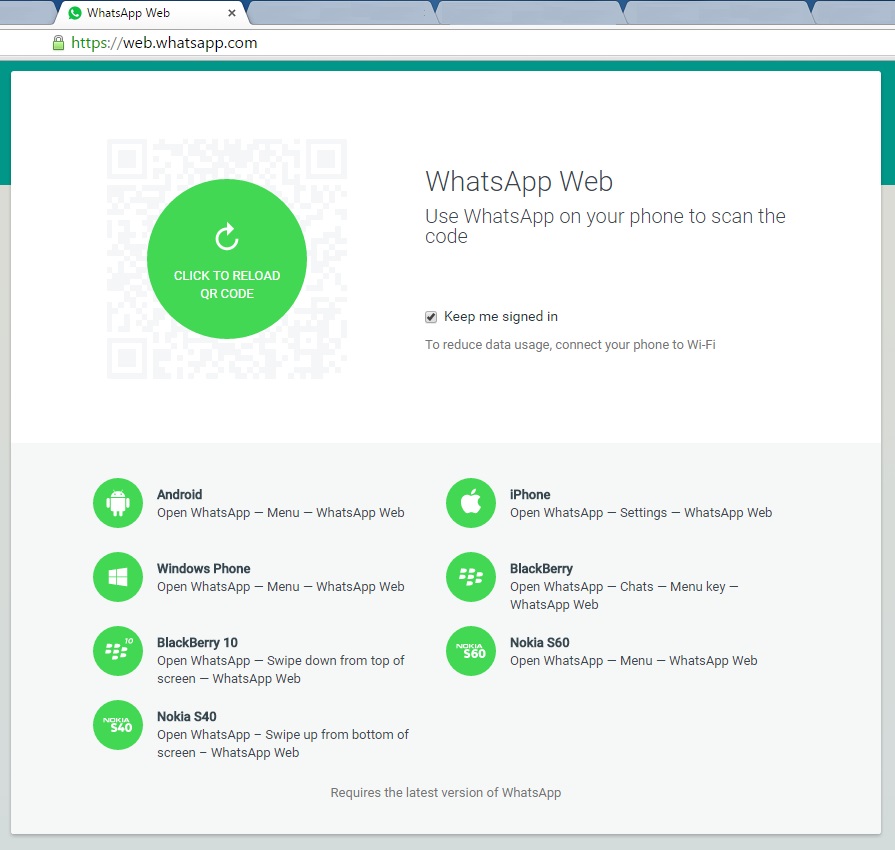Screen dimensions: 895x850
Task: Click the 'iPhone' heading text
Action: click(530, 494)
